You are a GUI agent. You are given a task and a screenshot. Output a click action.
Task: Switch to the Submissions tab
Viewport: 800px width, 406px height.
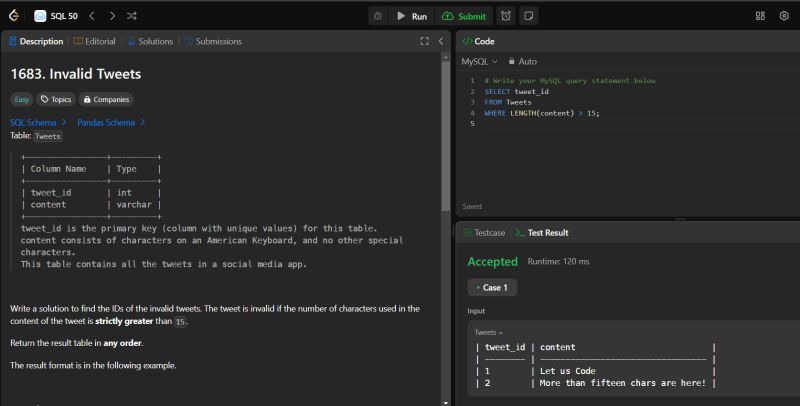point(213,41)
